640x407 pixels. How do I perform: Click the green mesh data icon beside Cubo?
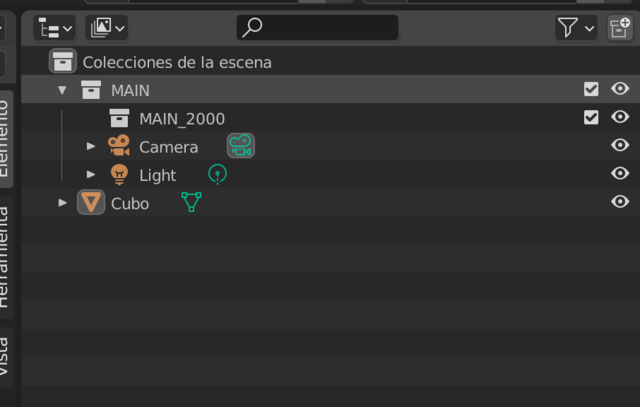(191, 203)
